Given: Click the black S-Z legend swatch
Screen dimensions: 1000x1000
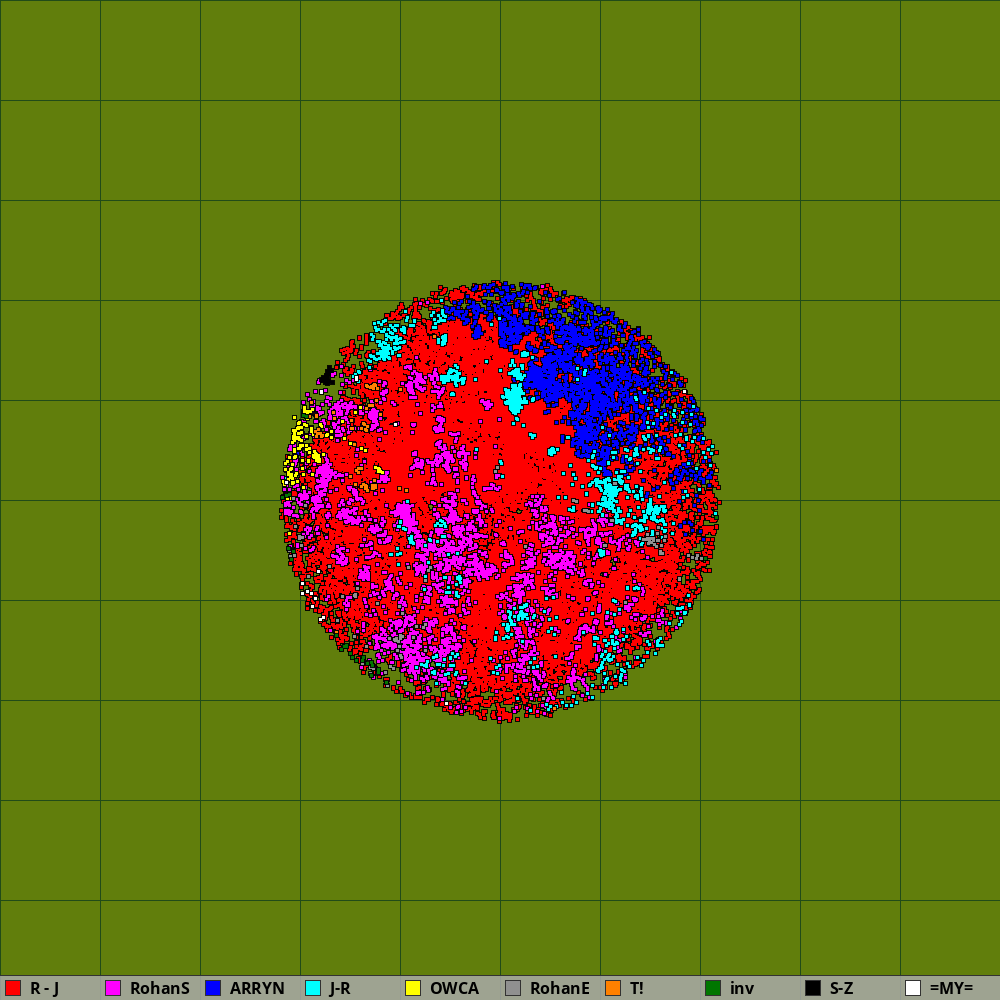Looking at the screenshot, I should click(x=813, y=988).
